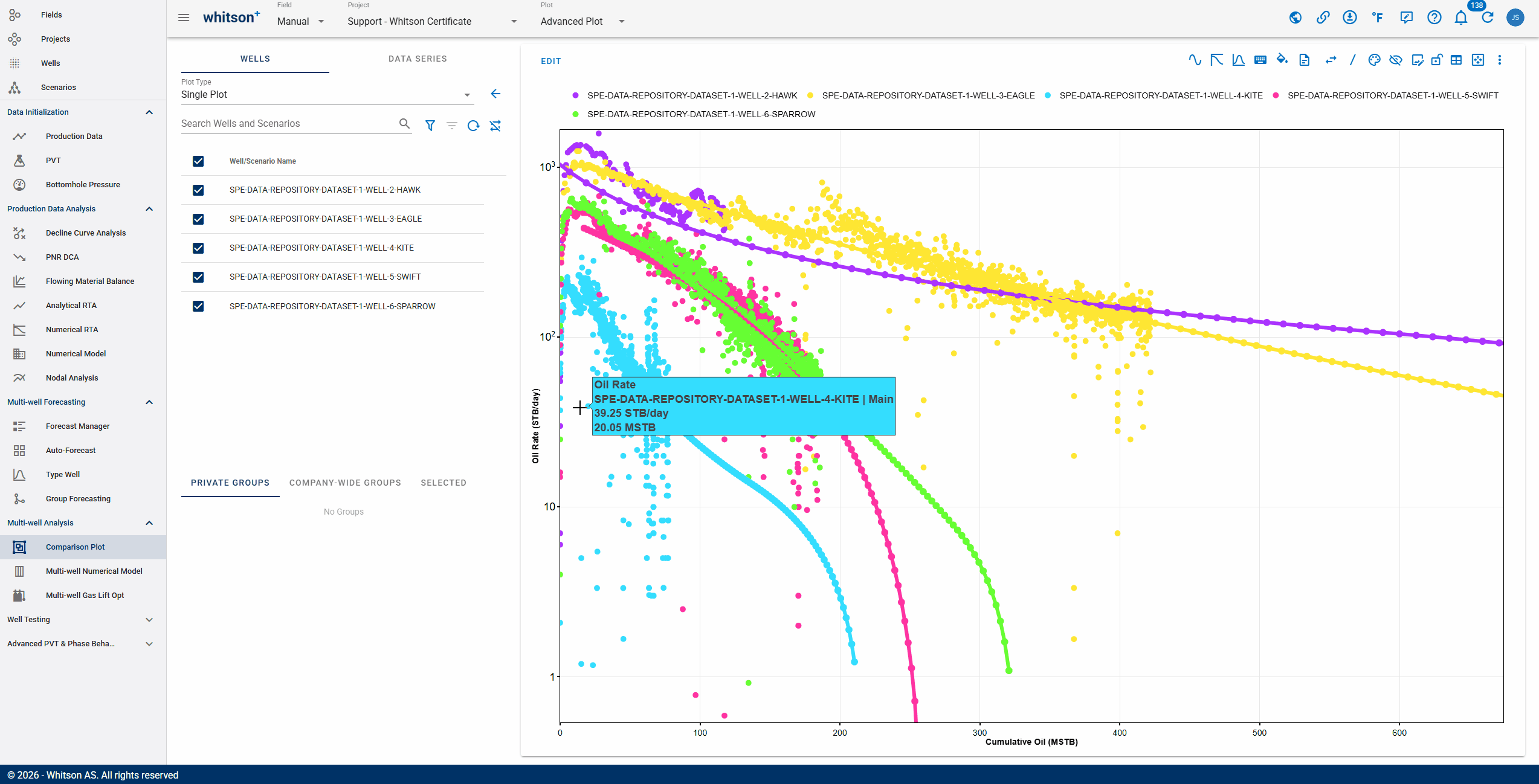Click the globe icon in top bar
The height and width of the screenshot is (784, 1539).
tap(1295, 18)
